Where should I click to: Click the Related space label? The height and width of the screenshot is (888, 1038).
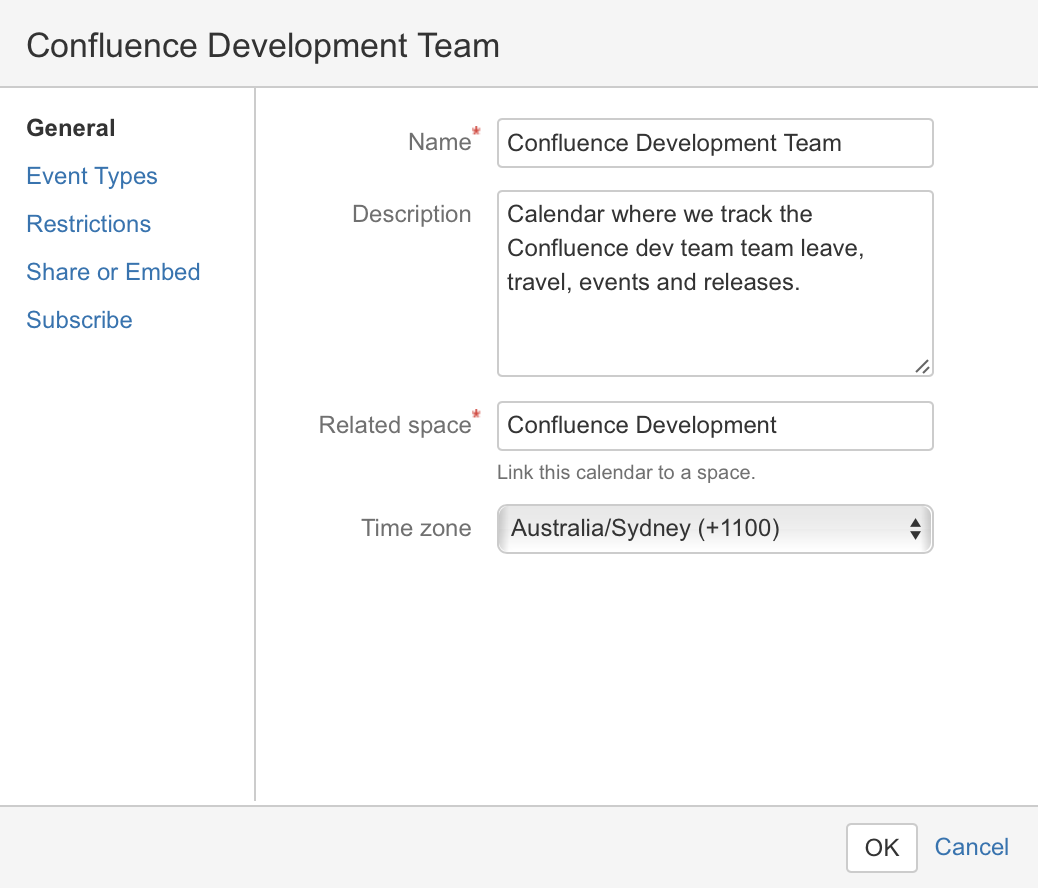point(394,425)
